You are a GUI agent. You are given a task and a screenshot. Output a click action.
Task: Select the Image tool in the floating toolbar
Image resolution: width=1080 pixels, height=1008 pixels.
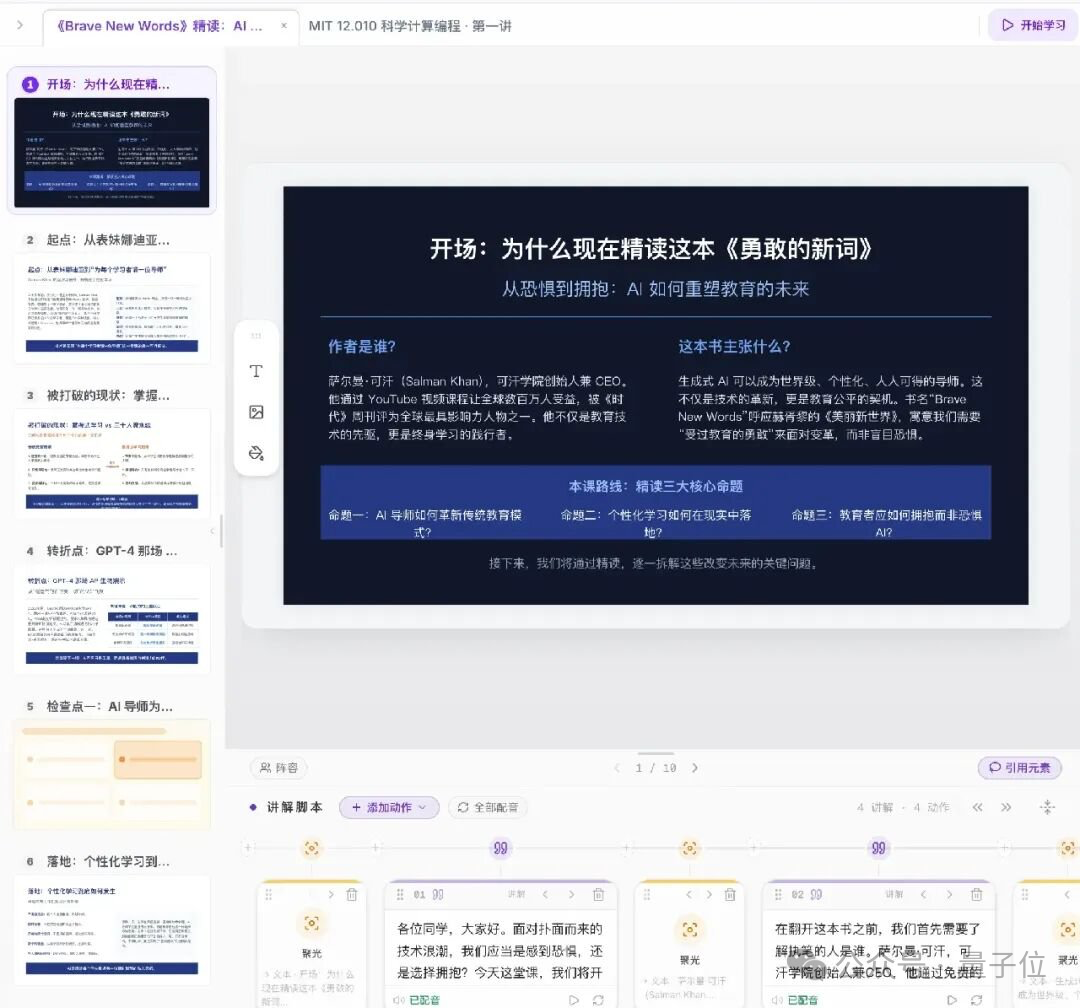256,412
